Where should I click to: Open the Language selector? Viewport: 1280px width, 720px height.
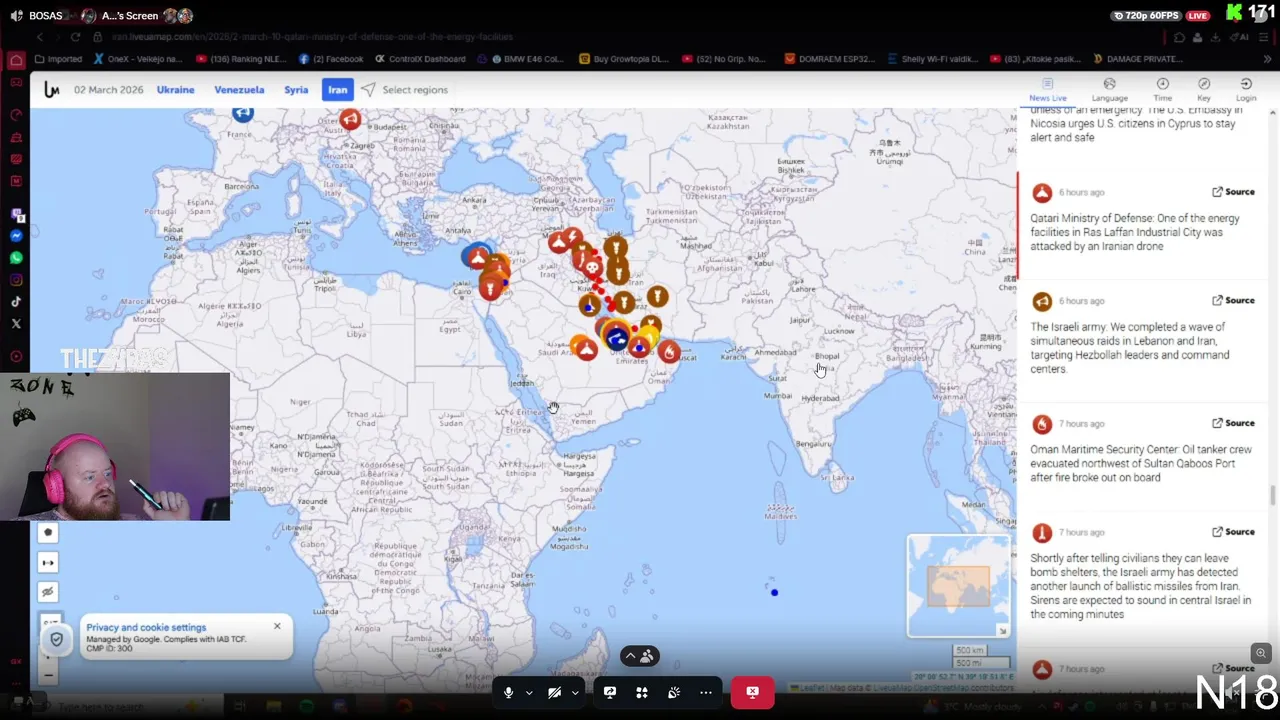[x=1109, y=90]
